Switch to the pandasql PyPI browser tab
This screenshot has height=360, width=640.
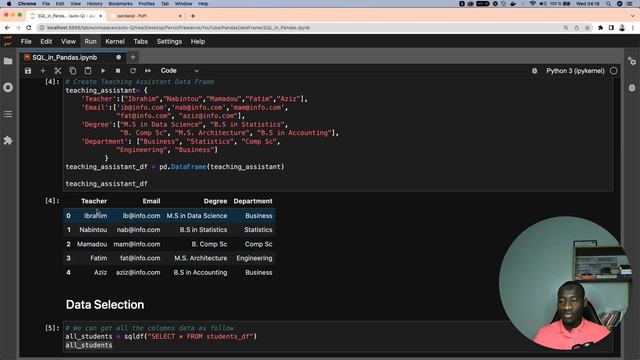146,16
